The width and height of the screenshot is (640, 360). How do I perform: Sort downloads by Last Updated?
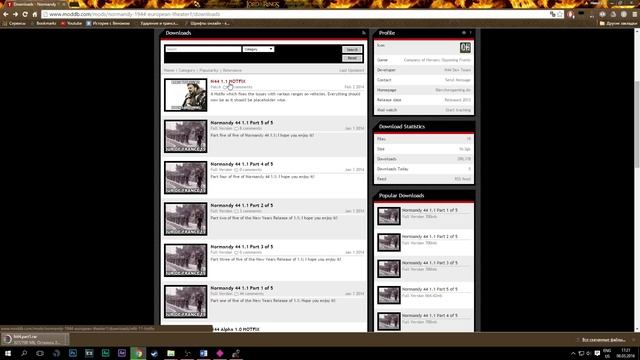point(351,70)
